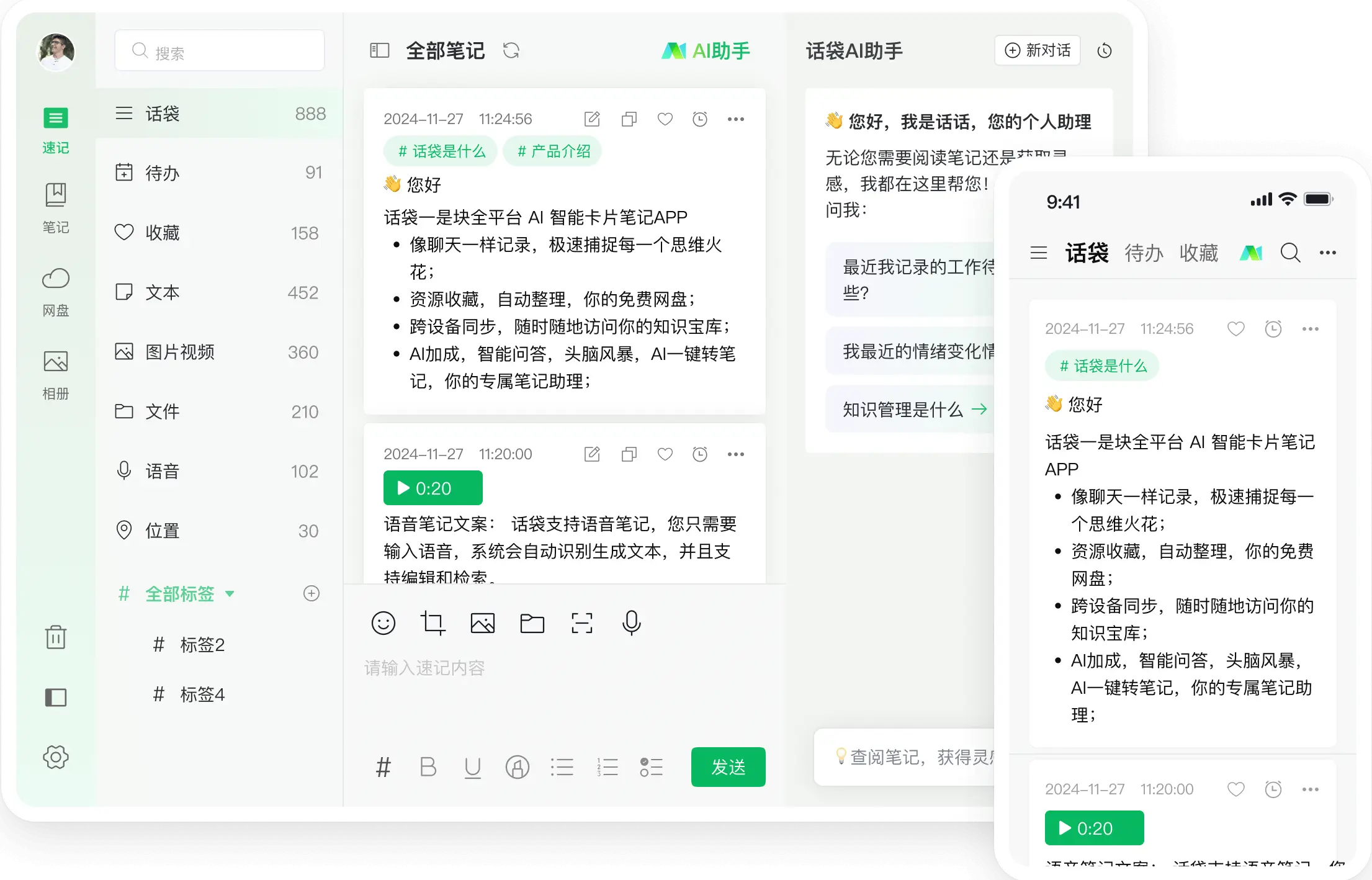Click the microphone icon in note input toolbar
This screenshot has width=1372, height=880.
pos(631,624)
